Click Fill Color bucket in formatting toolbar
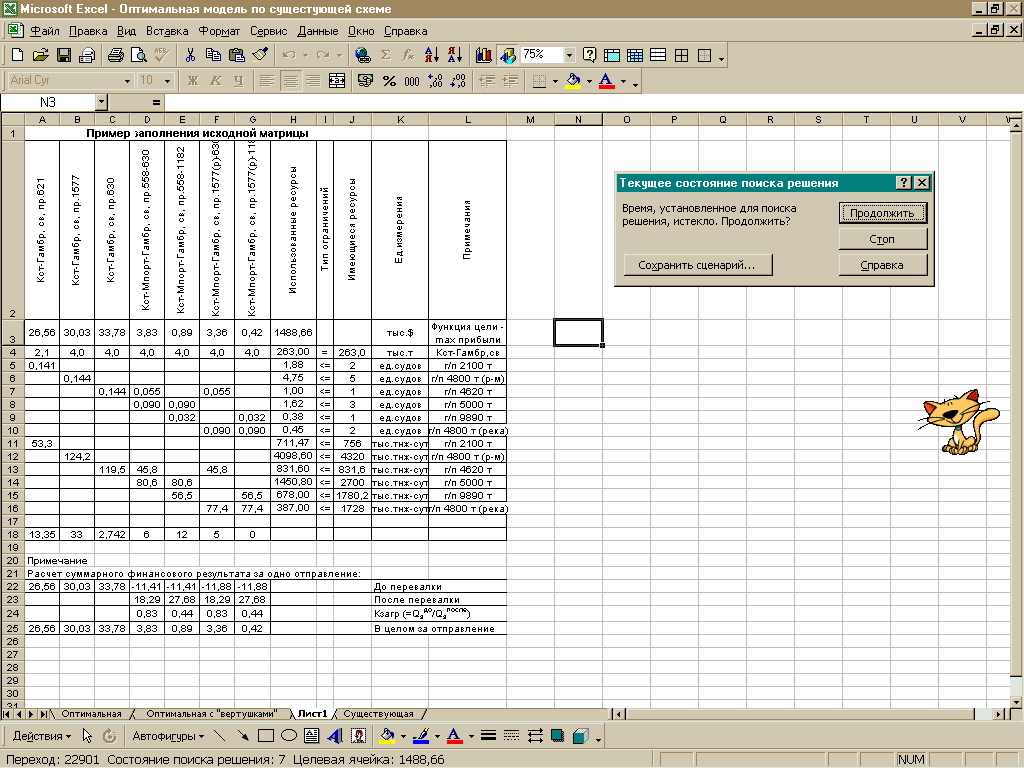1024x768 pixels. [573, 81]
